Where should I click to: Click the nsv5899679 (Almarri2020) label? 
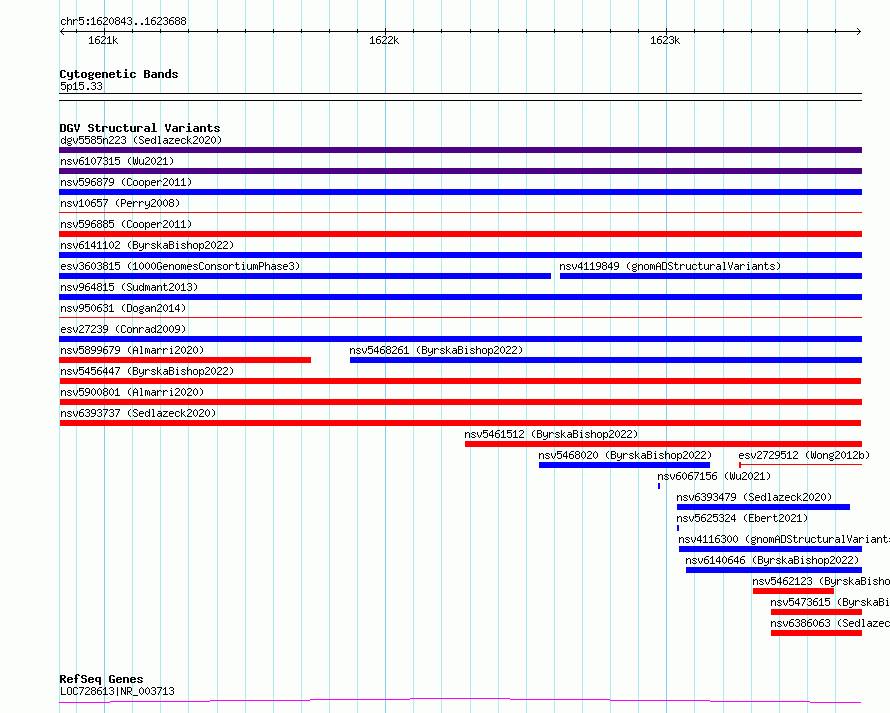tap(132, 350)
